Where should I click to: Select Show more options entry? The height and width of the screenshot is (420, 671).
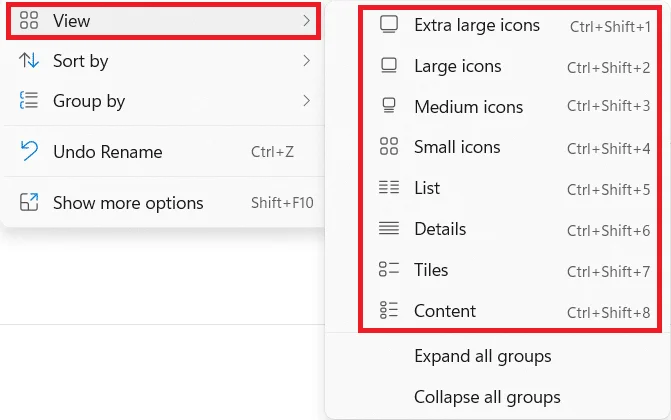tap(163, 203)
